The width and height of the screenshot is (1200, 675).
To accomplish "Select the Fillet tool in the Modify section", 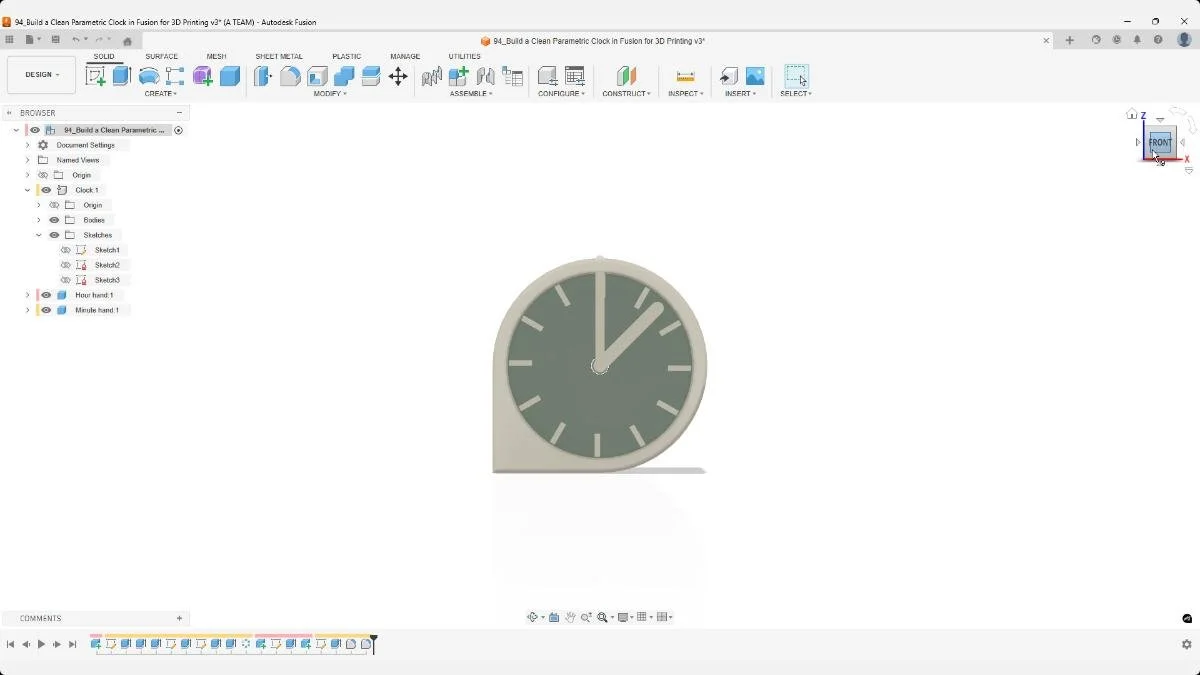I will coord(289,76).
